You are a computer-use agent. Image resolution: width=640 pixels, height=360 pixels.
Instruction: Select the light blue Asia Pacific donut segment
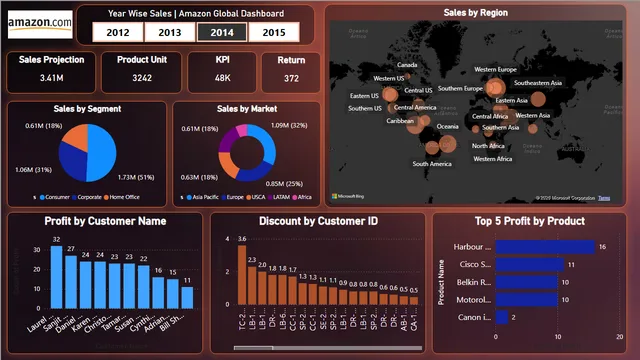coord(267,143)
